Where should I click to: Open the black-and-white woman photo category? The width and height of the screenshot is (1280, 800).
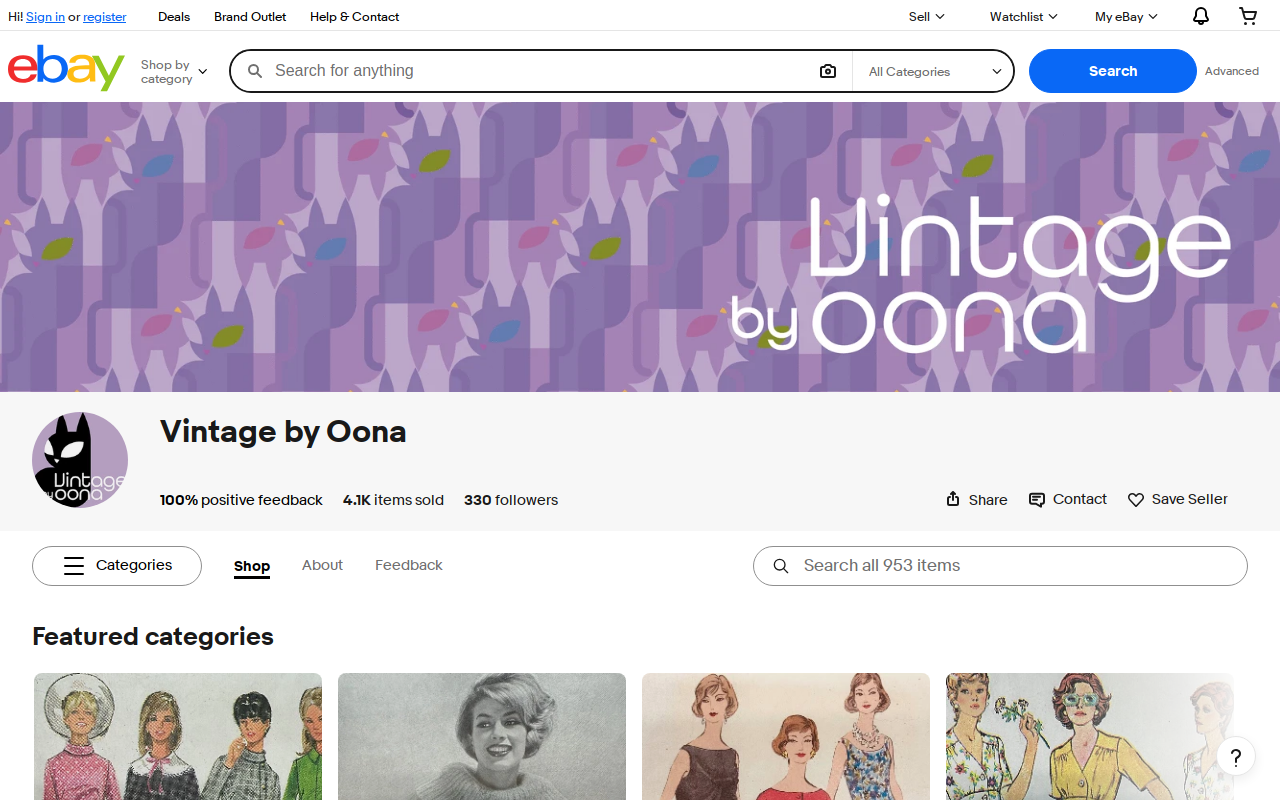[x=482, y=736]
